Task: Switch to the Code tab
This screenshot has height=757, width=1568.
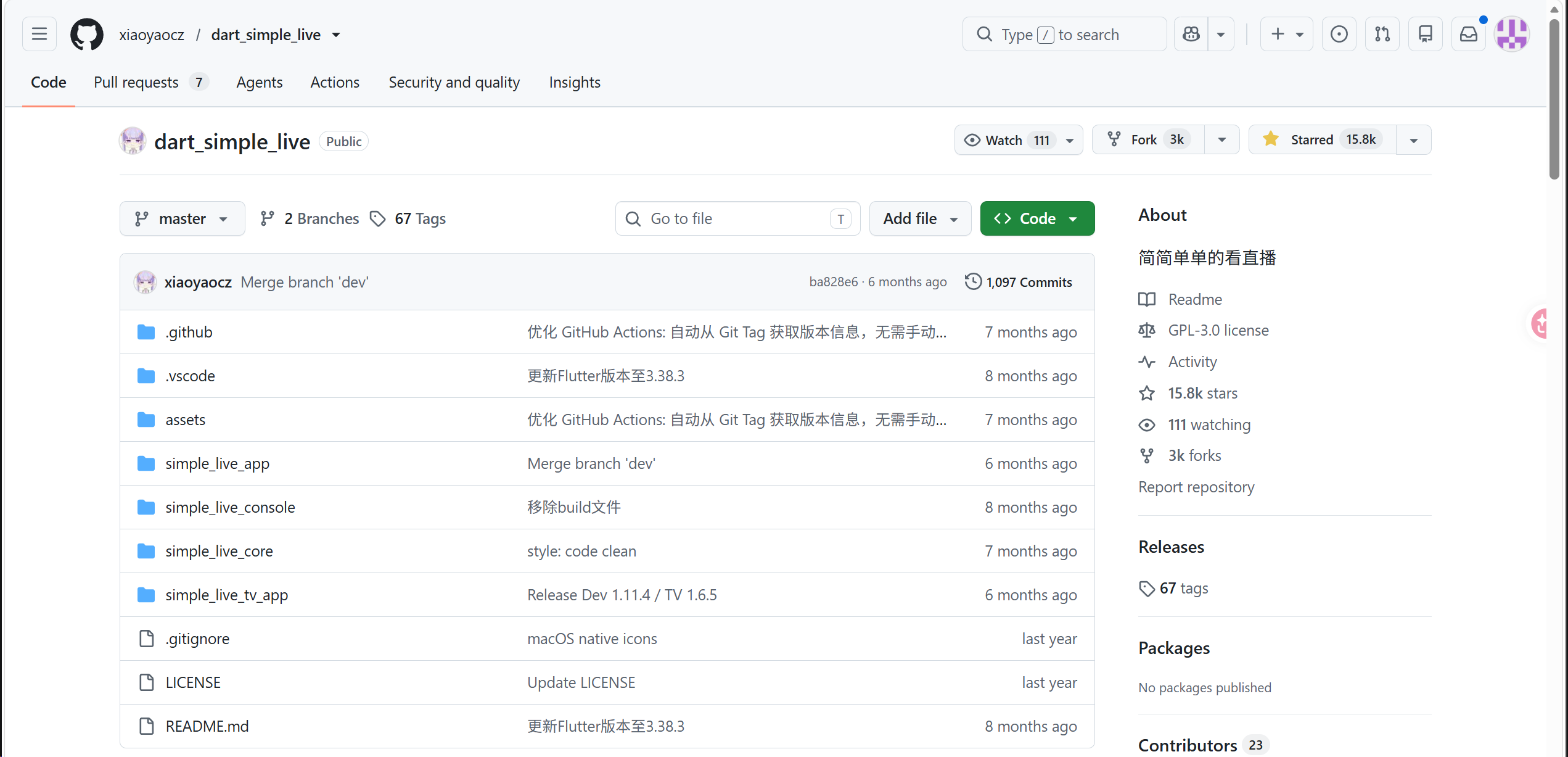Action: pos(49,82)
